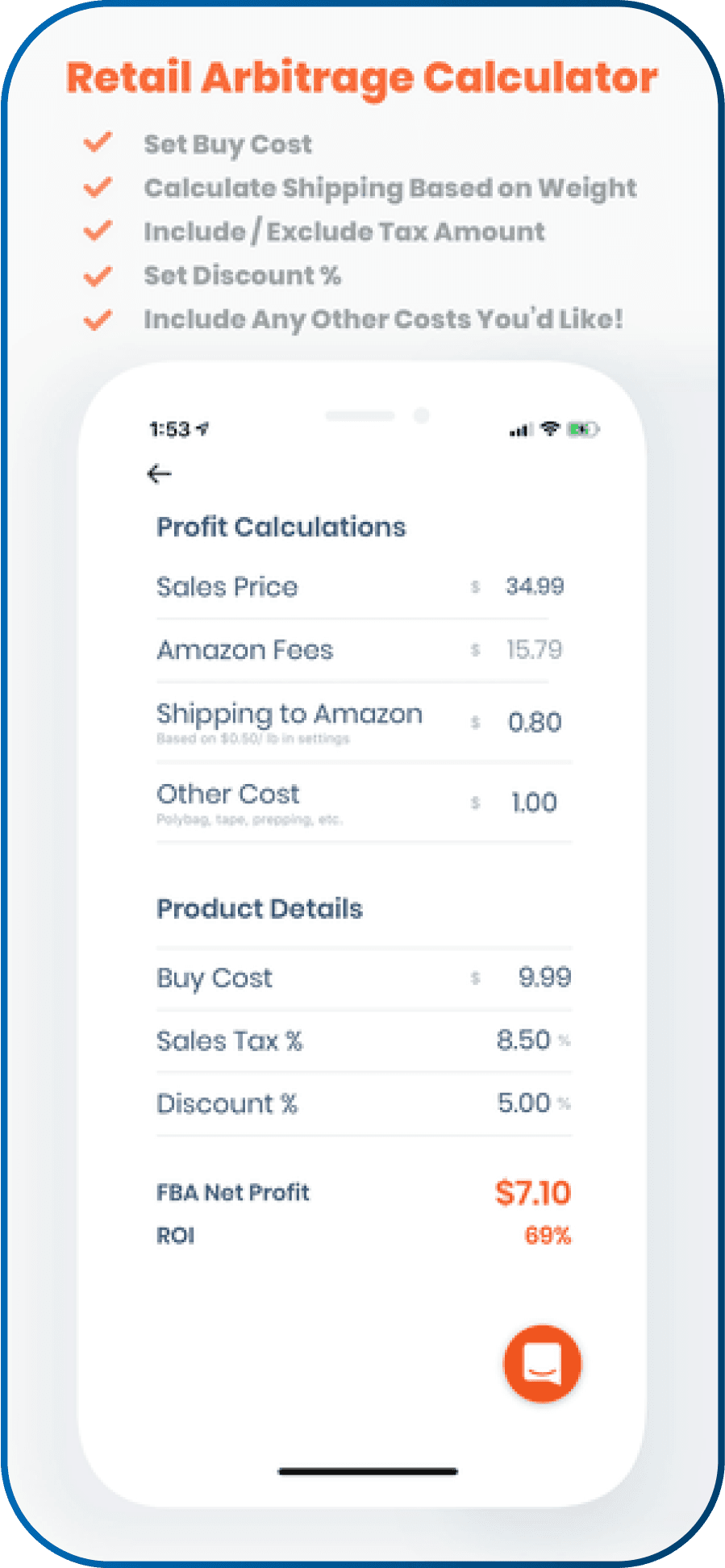Viewport: 725px width, 1568px height.
Task: Tap the Wi-Fi status icon
Action: coord(550,429)
